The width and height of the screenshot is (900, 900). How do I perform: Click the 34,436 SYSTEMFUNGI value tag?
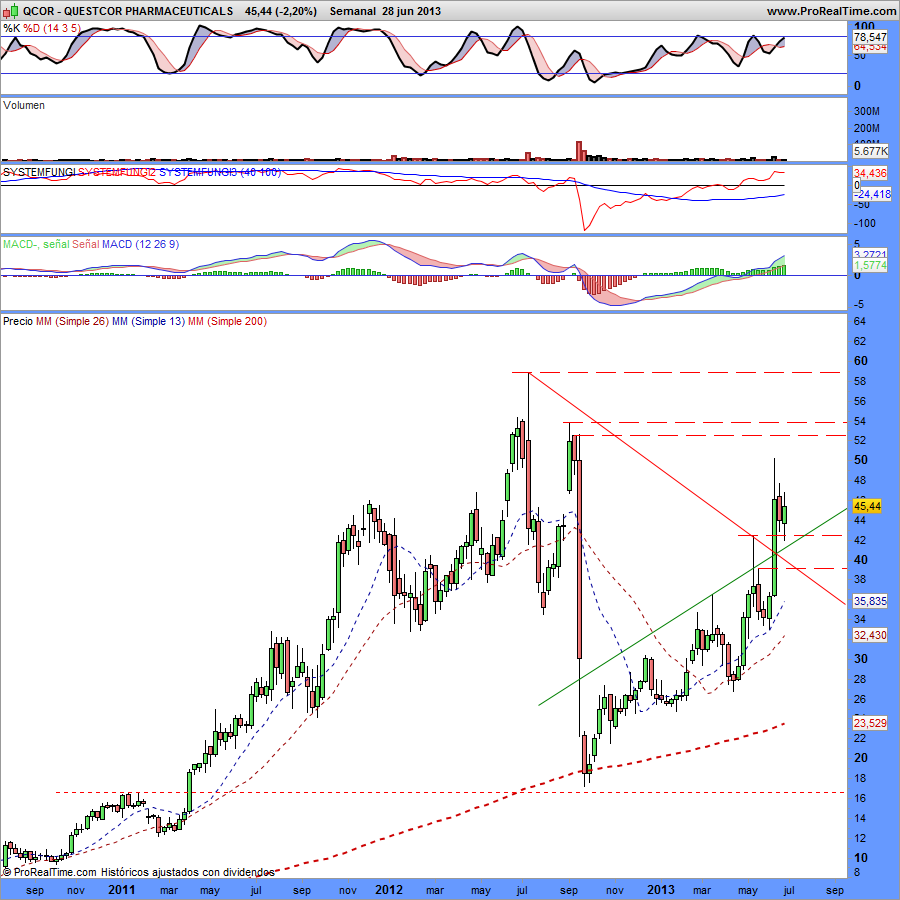tap(870, 173)
